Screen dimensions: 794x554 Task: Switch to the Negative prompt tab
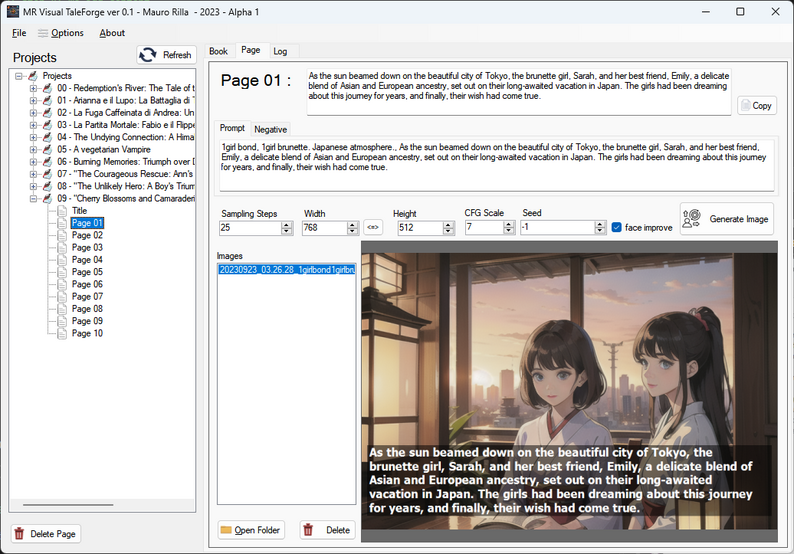(270, 129)
